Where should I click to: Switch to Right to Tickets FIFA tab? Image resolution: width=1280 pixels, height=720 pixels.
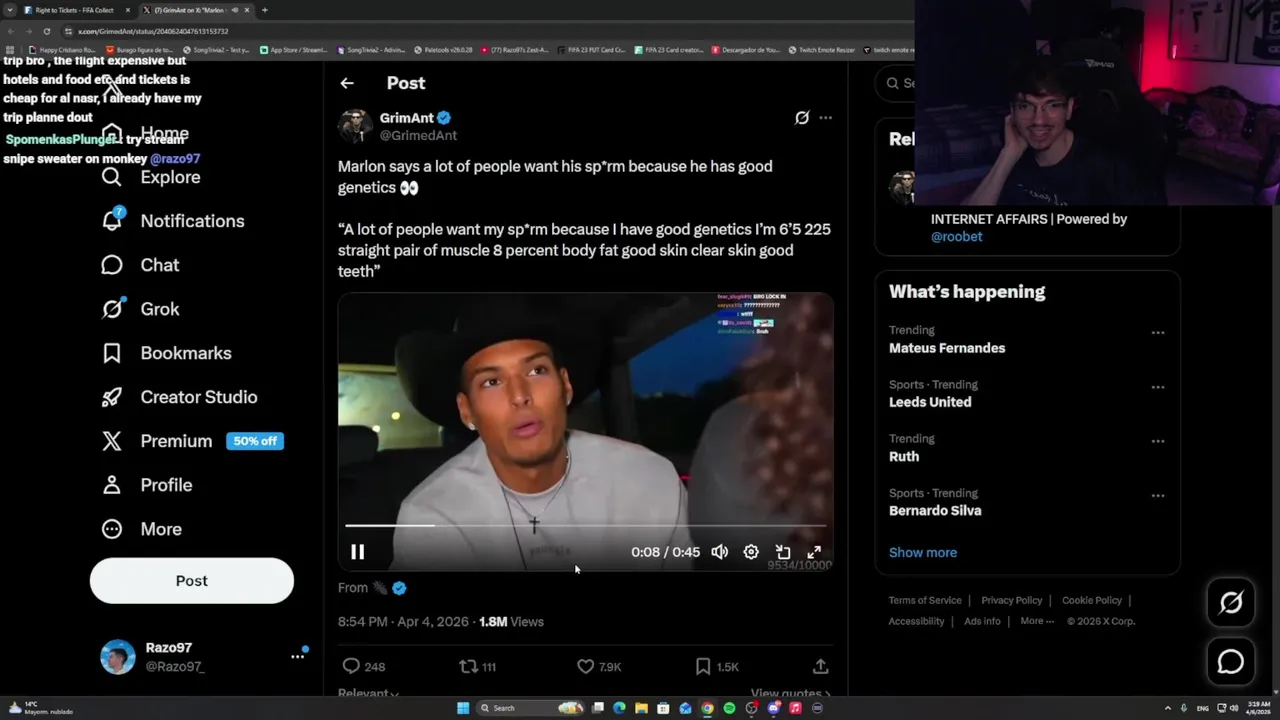click(76, 10)
